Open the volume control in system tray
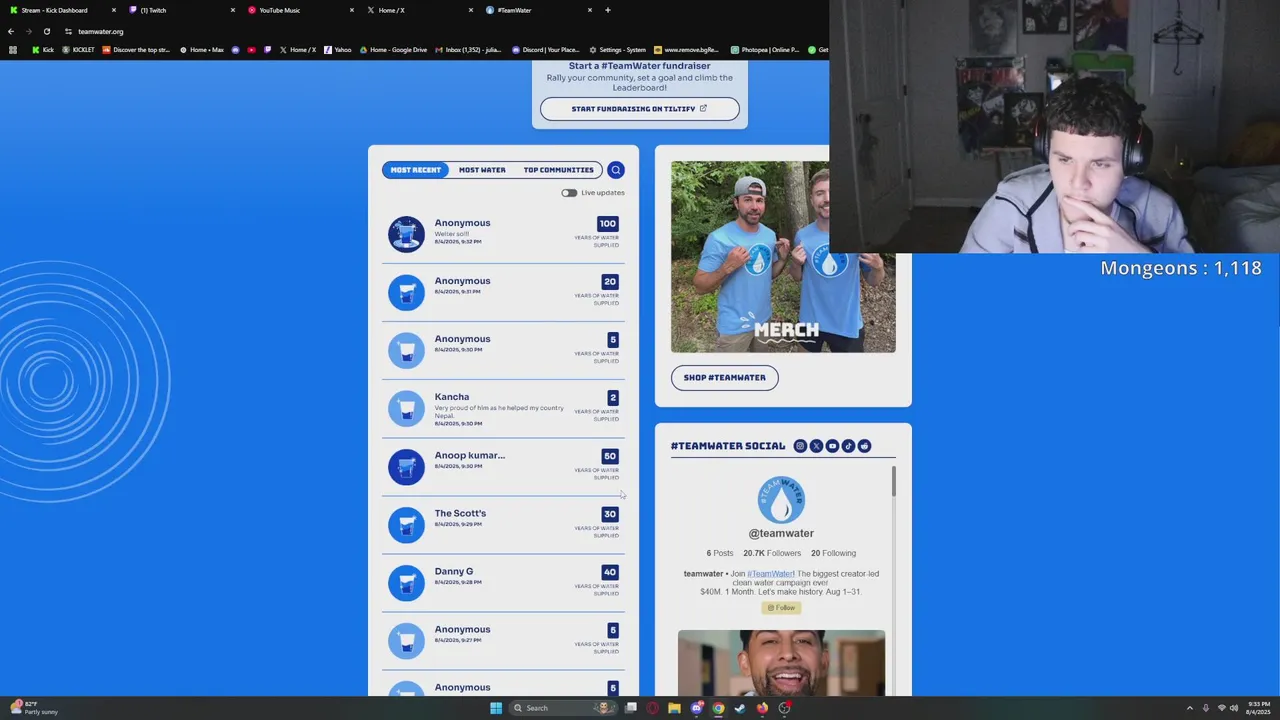1280x720 pixels. click(1234, 708)
